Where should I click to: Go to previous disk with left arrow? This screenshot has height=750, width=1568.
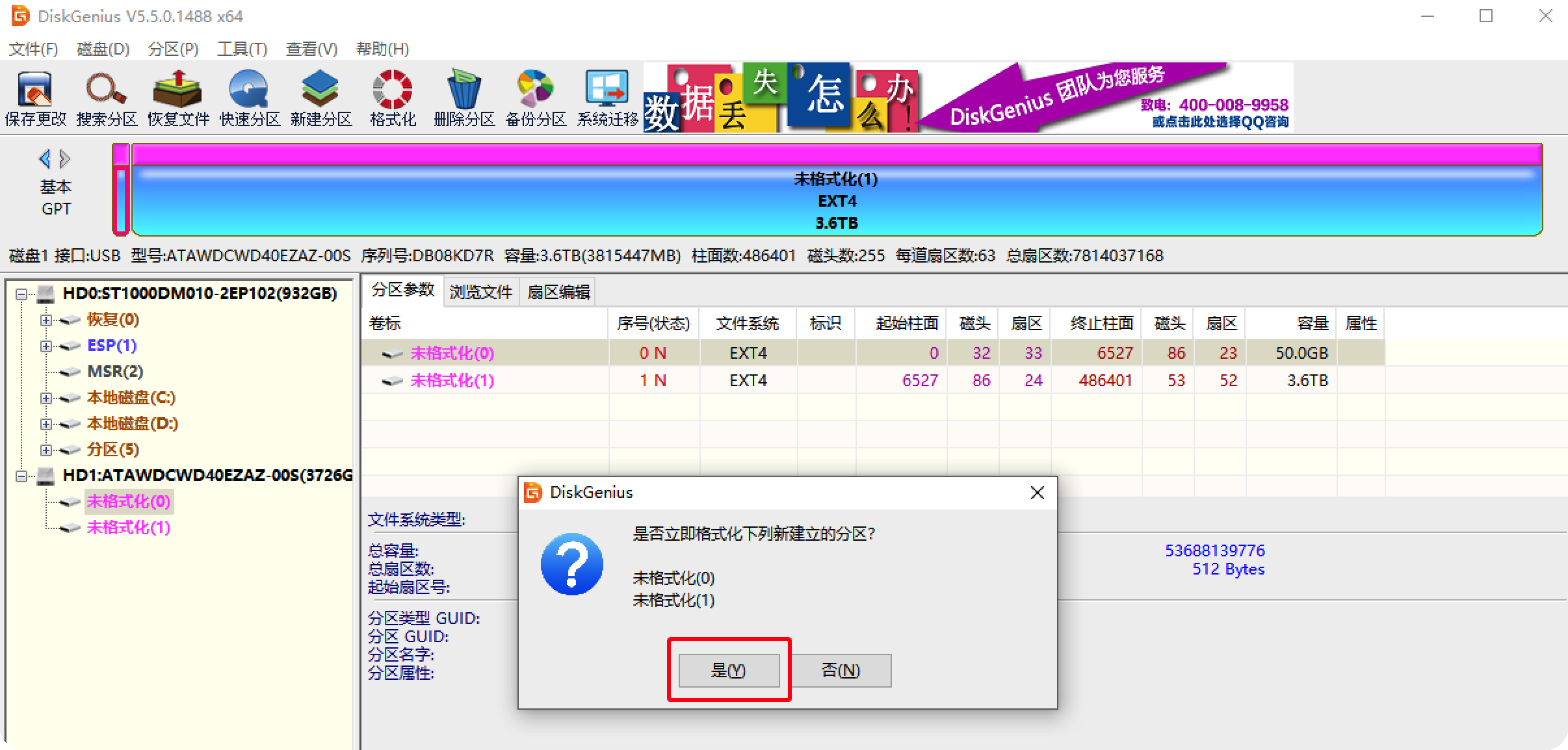[45, 159]
